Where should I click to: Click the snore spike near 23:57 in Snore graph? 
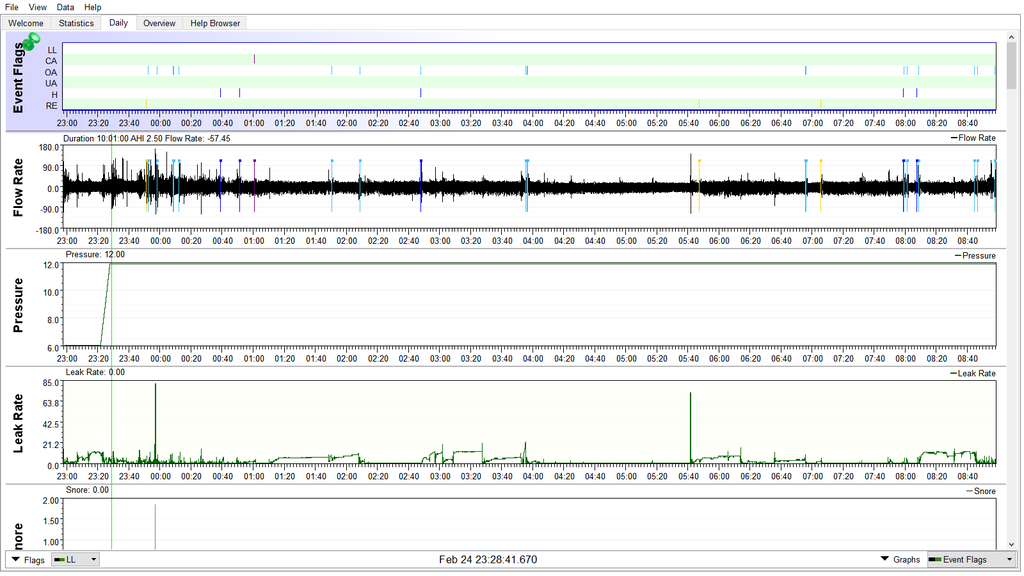pyautogui.click(x=155, y=526)
